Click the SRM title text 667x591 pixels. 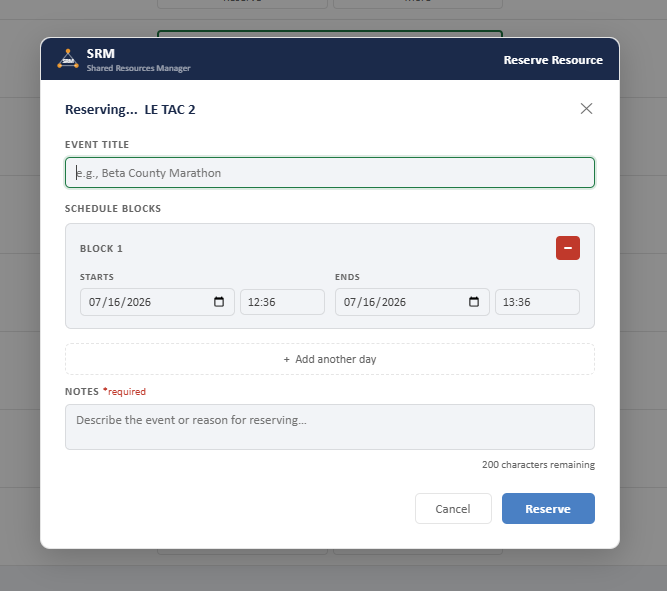tap(100, 54)
